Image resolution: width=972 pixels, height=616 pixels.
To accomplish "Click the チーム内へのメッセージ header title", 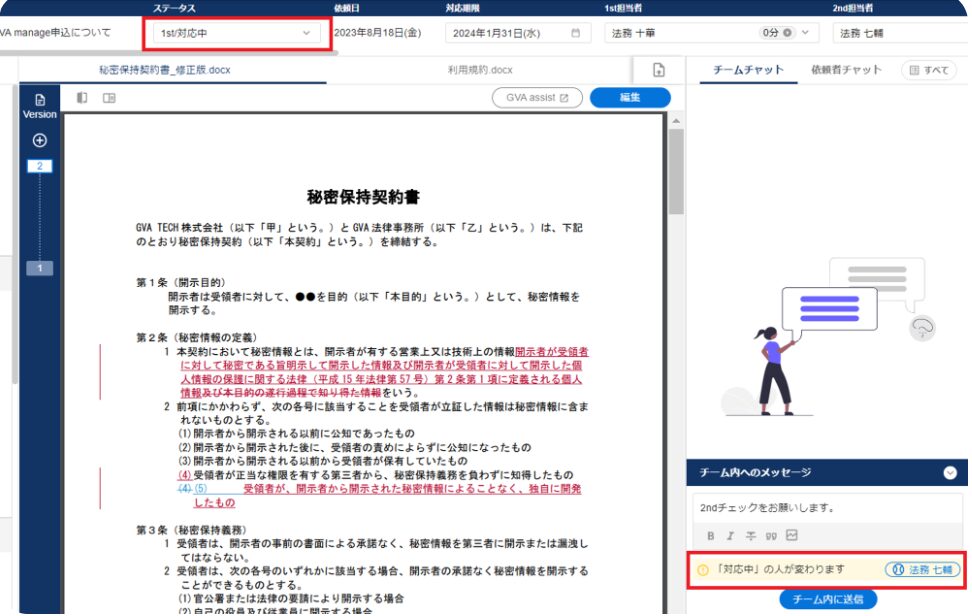I will pyautogui.click(x=755, y=473).
